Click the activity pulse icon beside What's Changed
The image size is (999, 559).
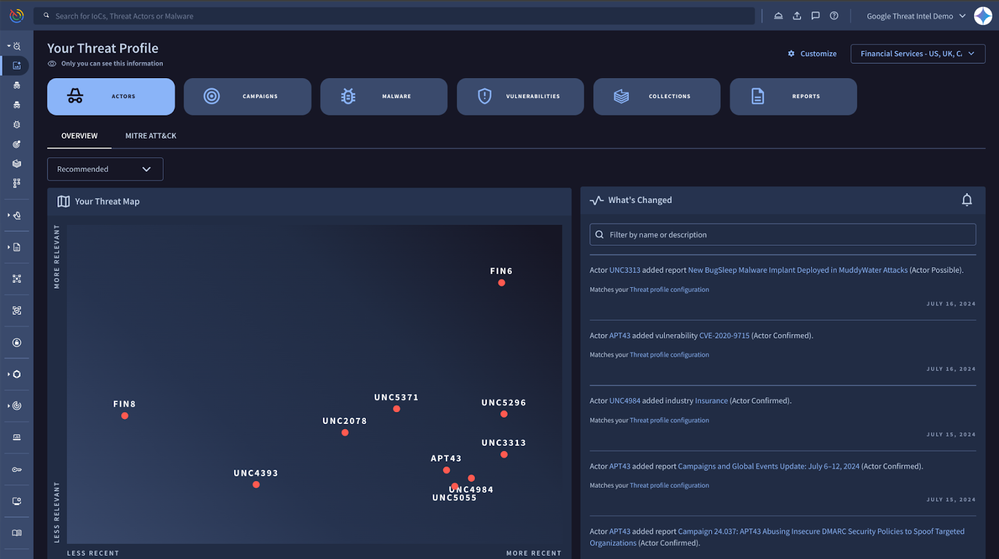click(596, 200)
